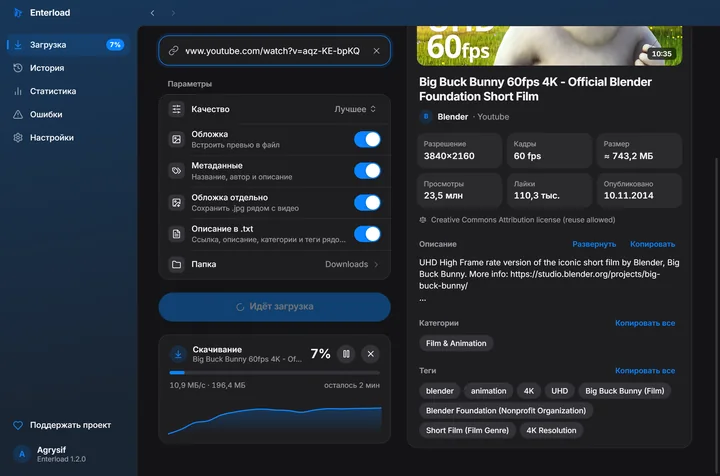The height and width of the screenshot is (476, 720).
Task: Click the video thumbnail preview
Action: (549, 45)
